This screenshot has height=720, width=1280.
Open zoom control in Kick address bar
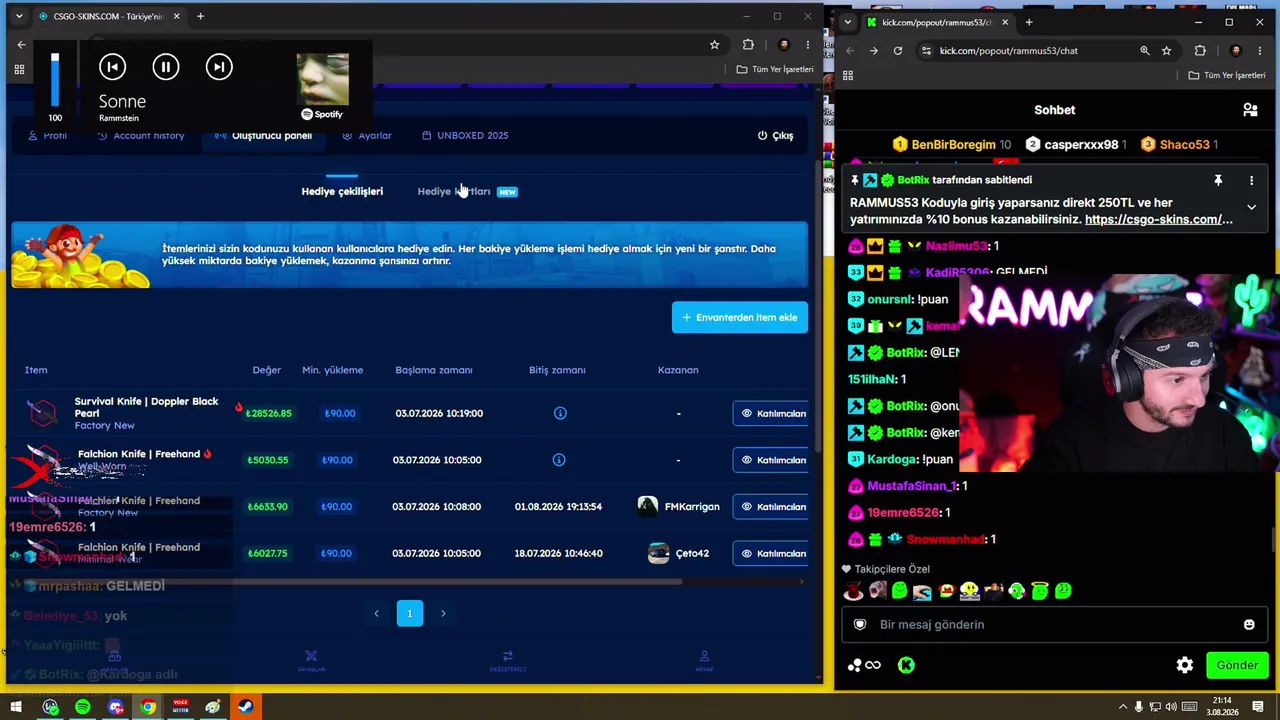coord(1145,51)
